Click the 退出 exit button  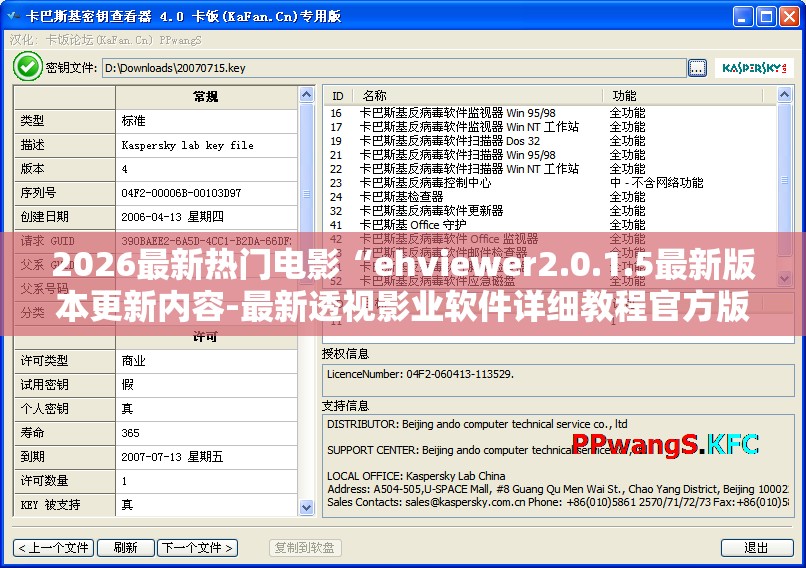(x=757, y=547)
